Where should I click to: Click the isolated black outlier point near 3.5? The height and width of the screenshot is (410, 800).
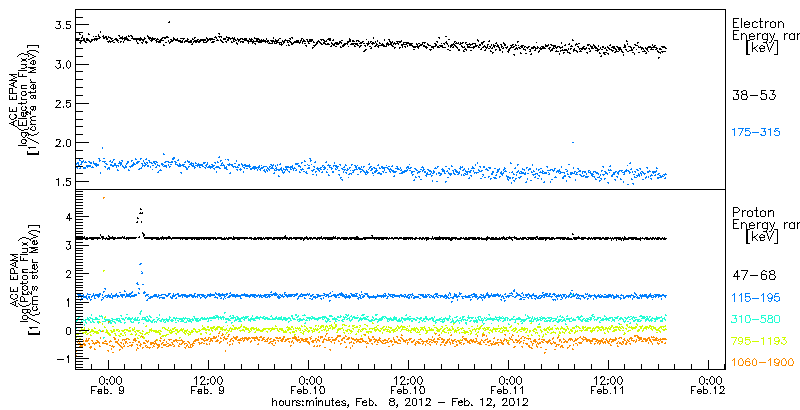pyautogui.click(x=169, y=22)
